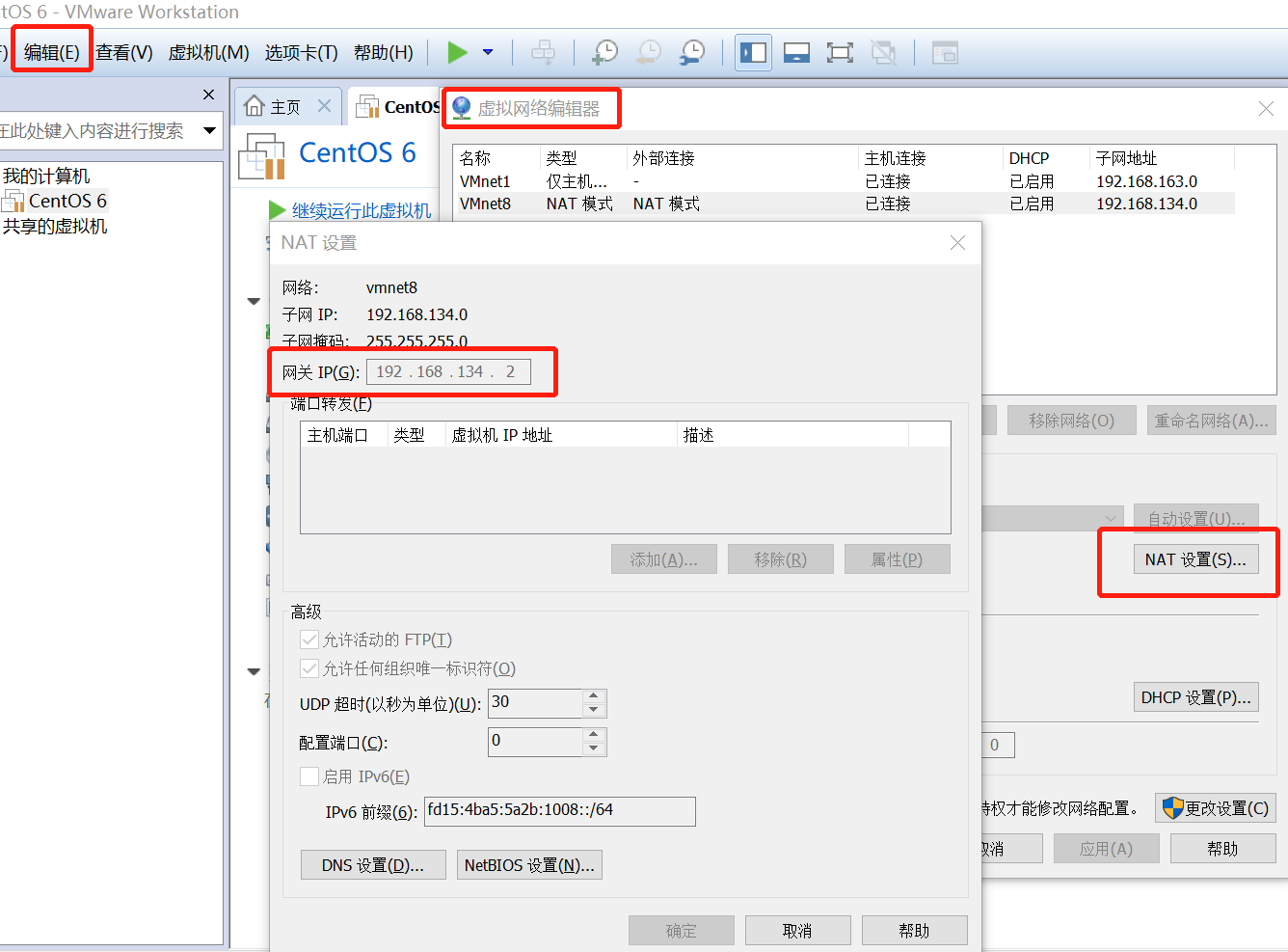Click the DHCP 设置(P)... button
1288x952 pixels.
pyautogui.click(x=1195, y=697)
